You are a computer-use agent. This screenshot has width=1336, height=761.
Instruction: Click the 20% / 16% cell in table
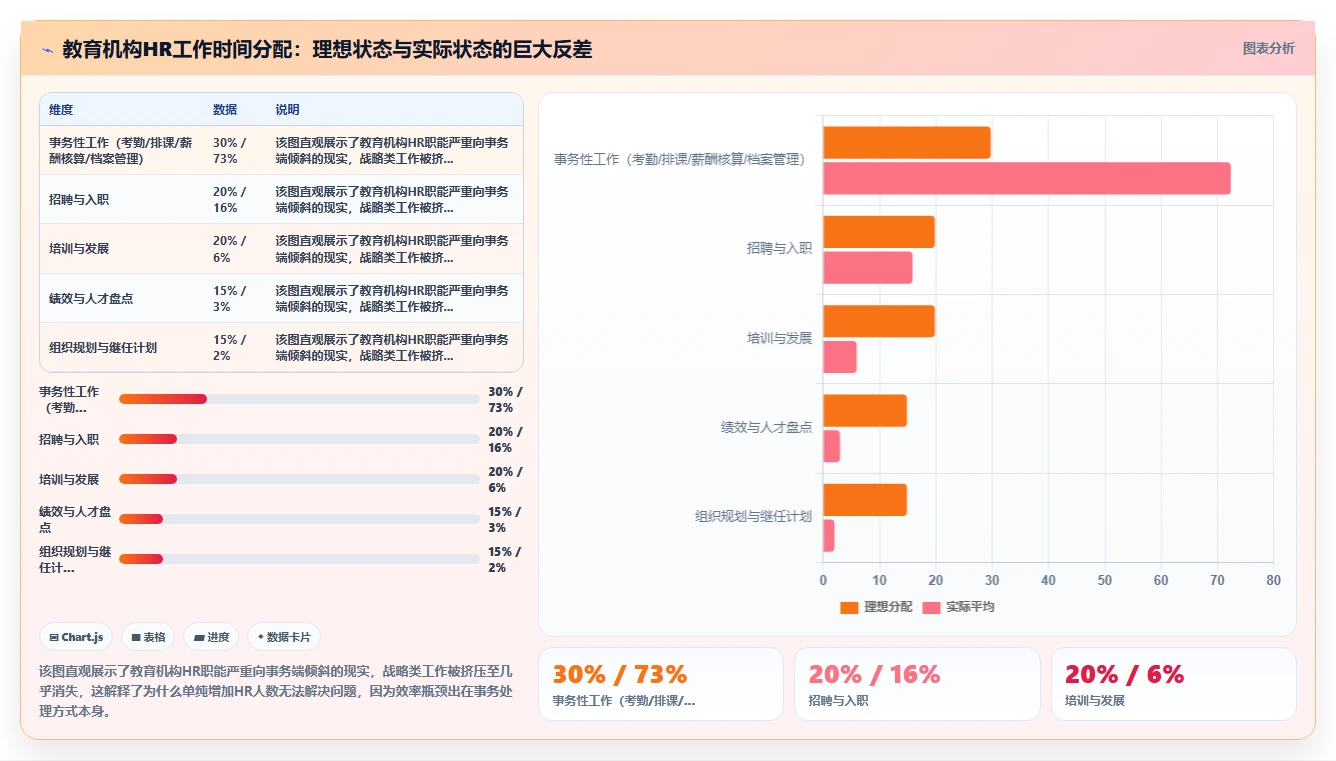tap(235, 200)
